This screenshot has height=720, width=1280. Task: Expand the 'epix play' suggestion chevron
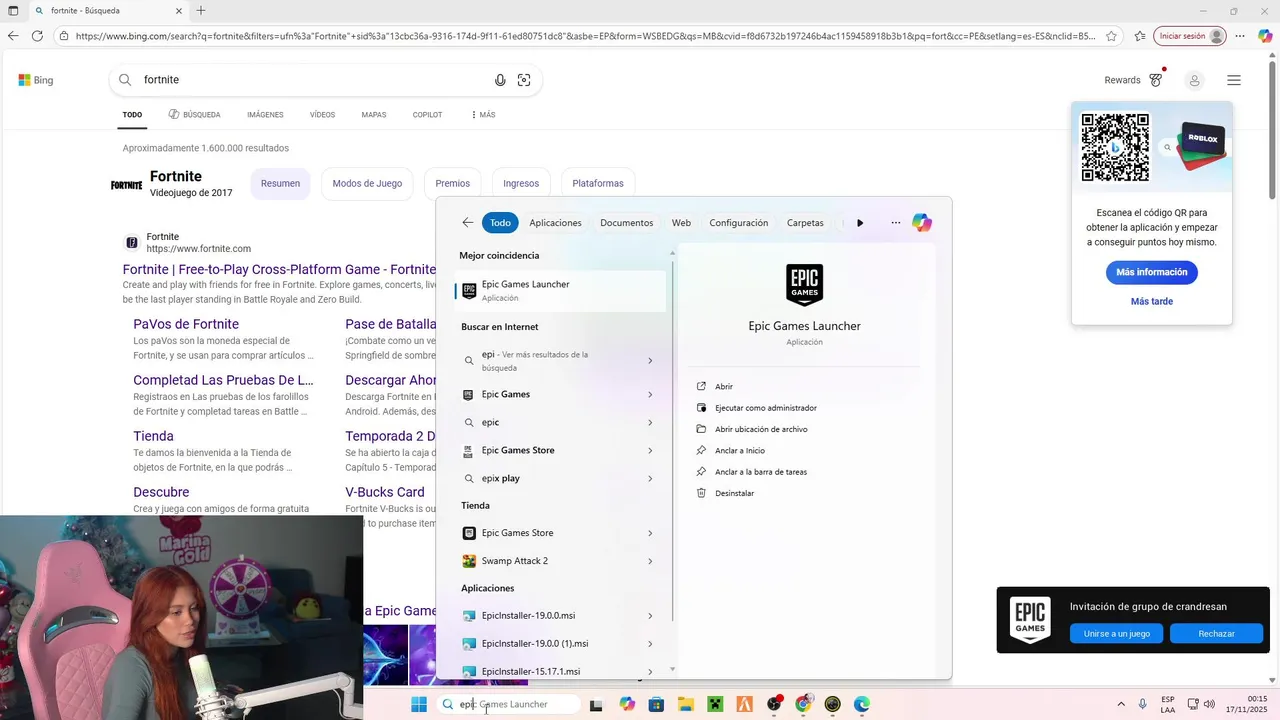(x=650, y=479)
